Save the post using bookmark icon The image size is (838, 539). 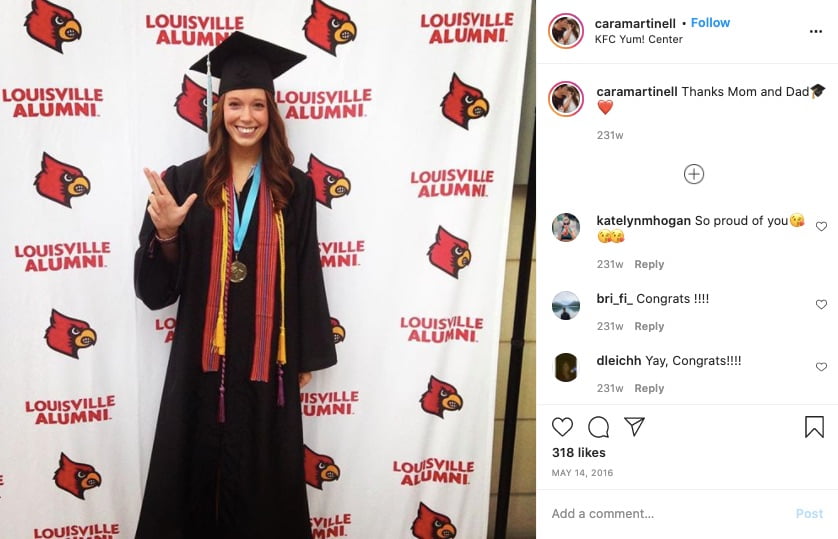click(814, 427)
